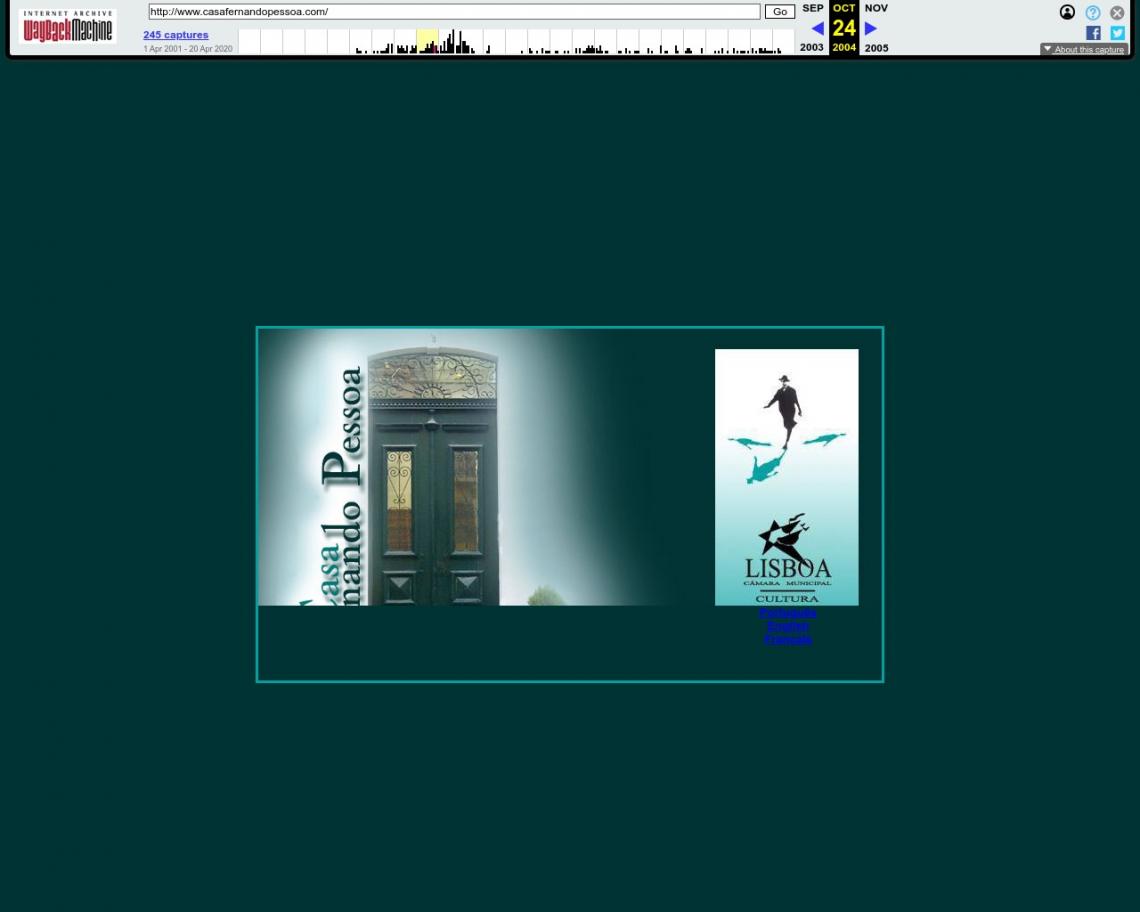Image resolution: width=1140 pixels, height=912 pixels.
Task: Open the 245 captures link
Action: [x=175, y=35]
